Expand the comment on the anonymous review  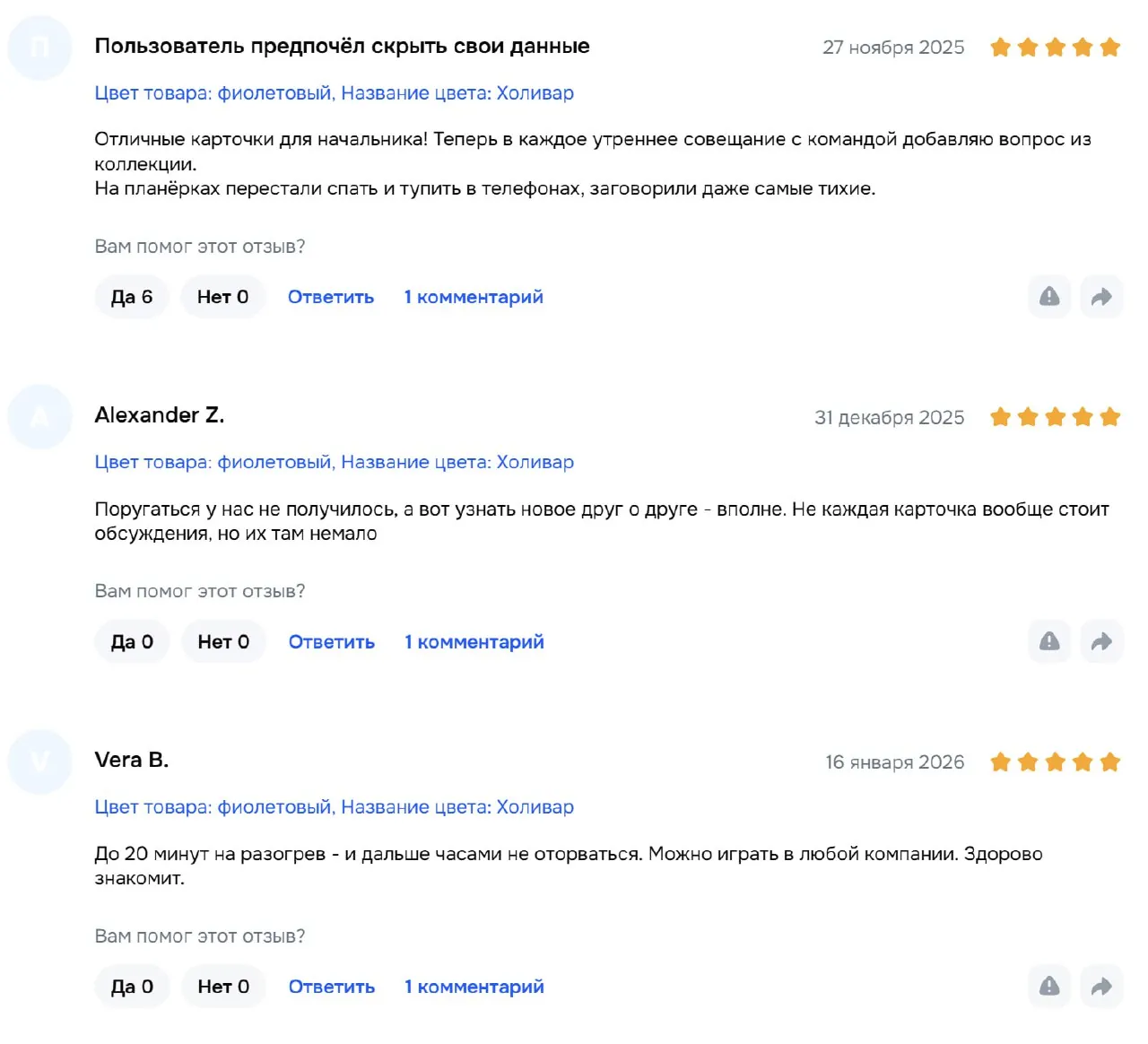click(x=474, y=297)
